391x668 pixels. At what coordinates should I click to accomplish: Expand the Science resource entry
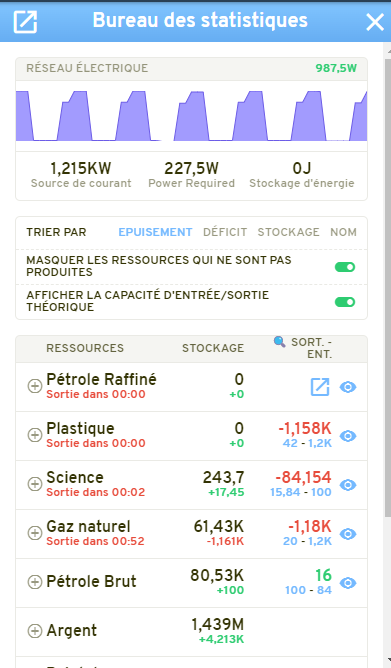[34, 484]
